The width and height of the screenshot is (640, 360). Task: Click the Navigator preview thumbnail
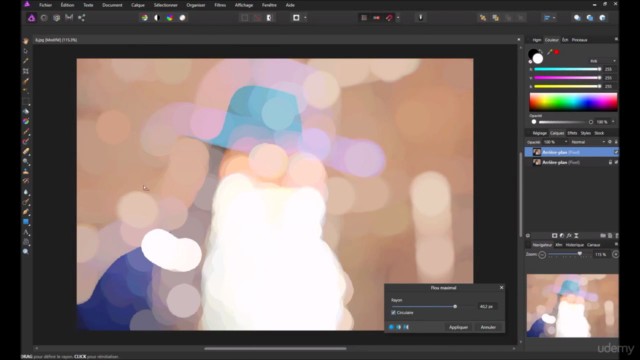click(573, 306)
